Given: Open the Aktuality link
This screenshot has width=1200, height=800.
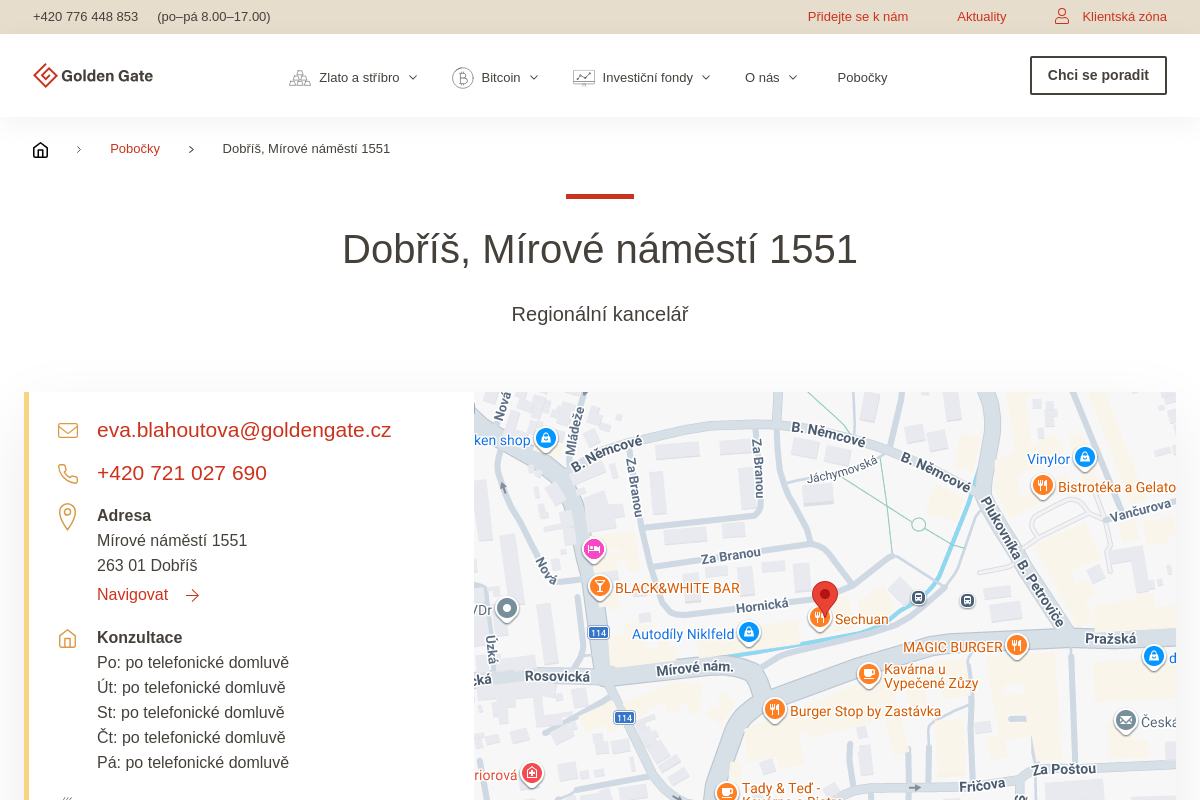Looking at the screenshot, I should 982,17.
